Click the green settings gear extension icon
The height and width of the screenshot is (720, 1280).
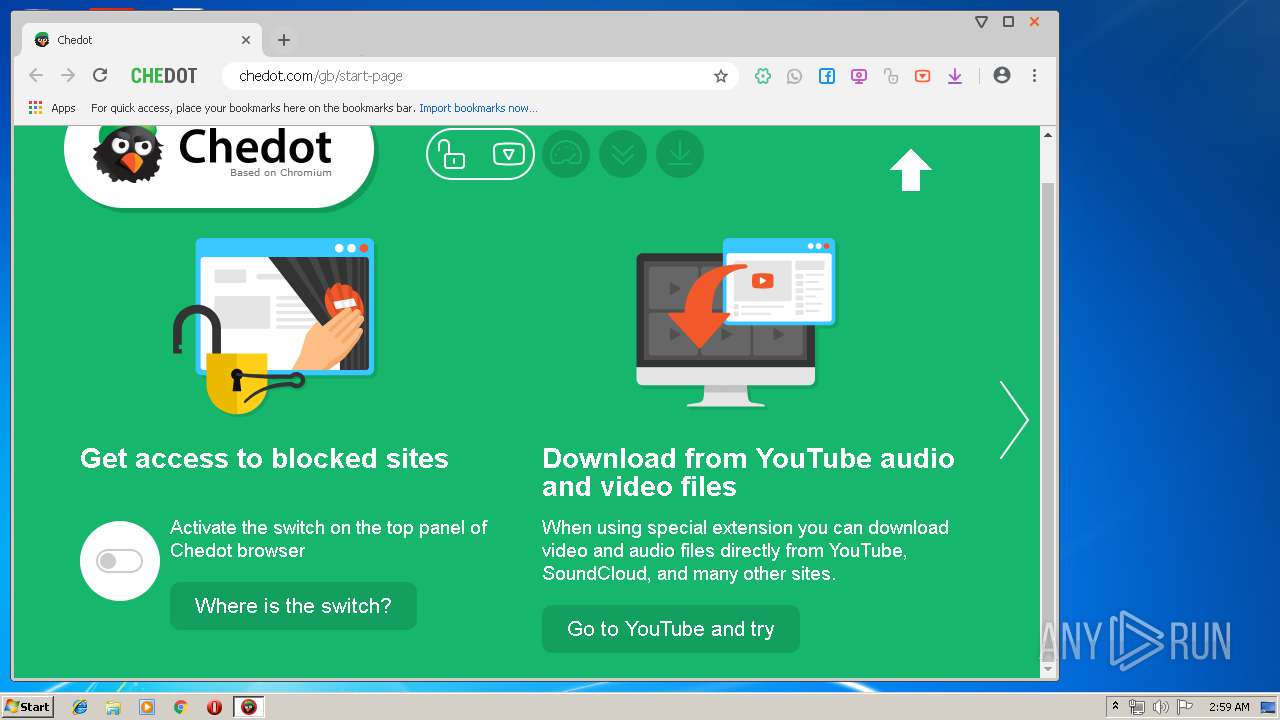(x=763, y=76)
